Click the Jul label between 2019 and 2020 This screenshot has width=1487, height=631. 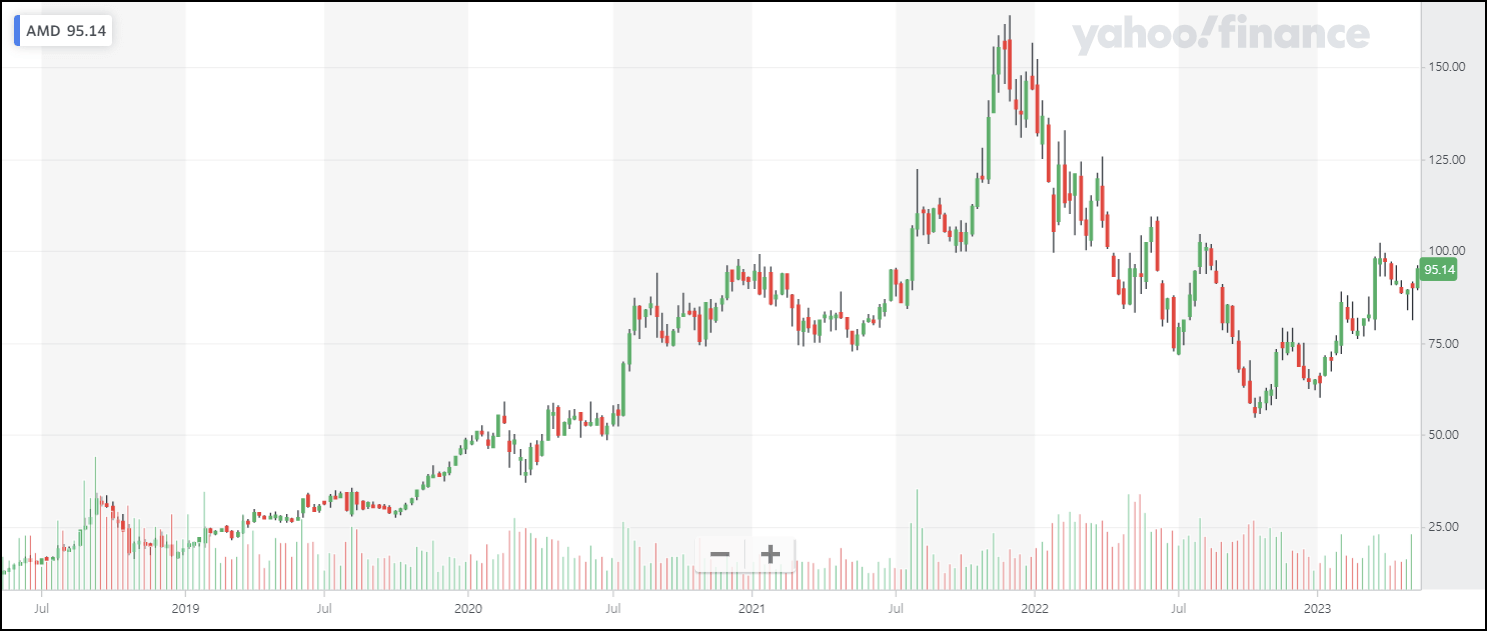tap(325, 607)
